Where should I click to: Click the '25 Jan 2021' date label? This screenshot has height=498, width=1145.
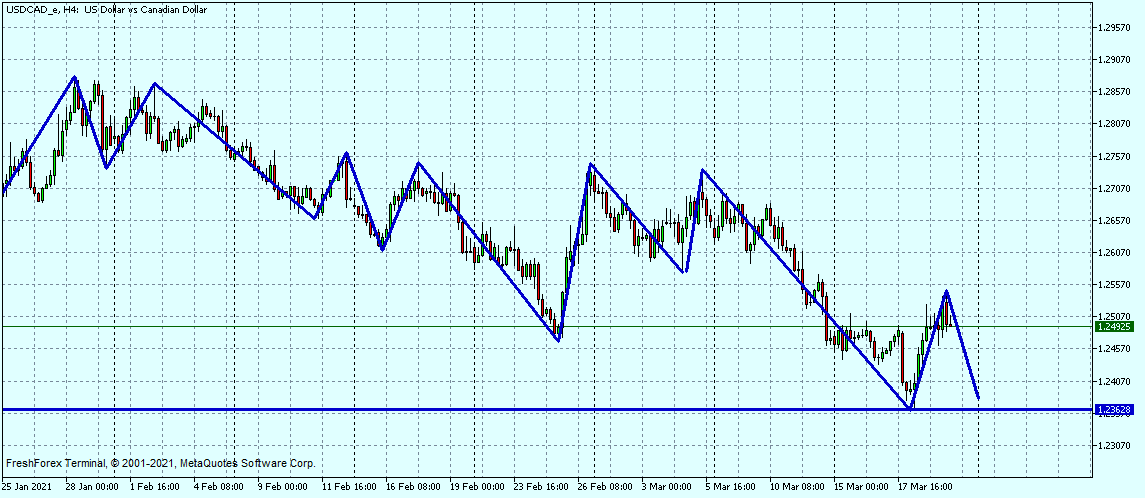click(27, 486)
